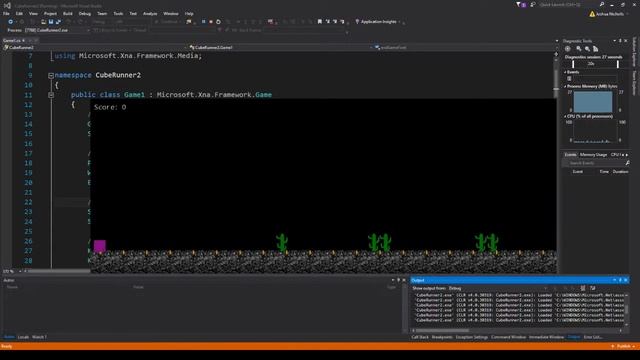Open the Window menu
640x360 pixels.
(171, 13)
